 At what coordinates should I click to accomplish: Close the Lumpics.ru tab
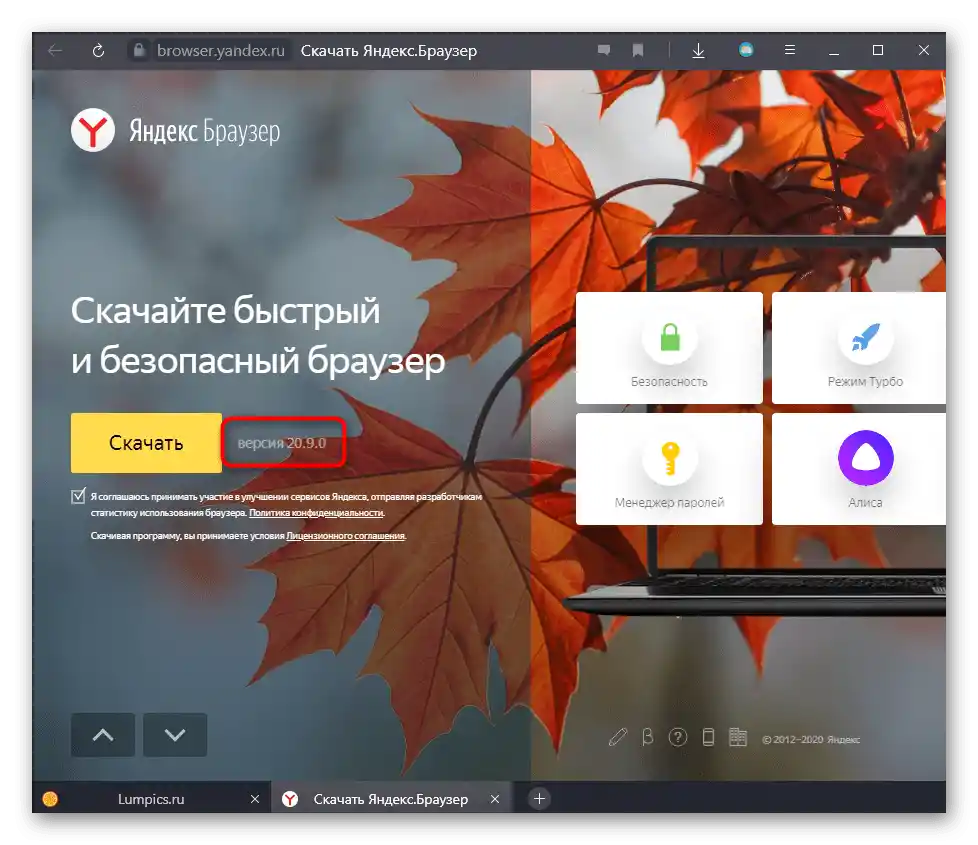point(254,799)
